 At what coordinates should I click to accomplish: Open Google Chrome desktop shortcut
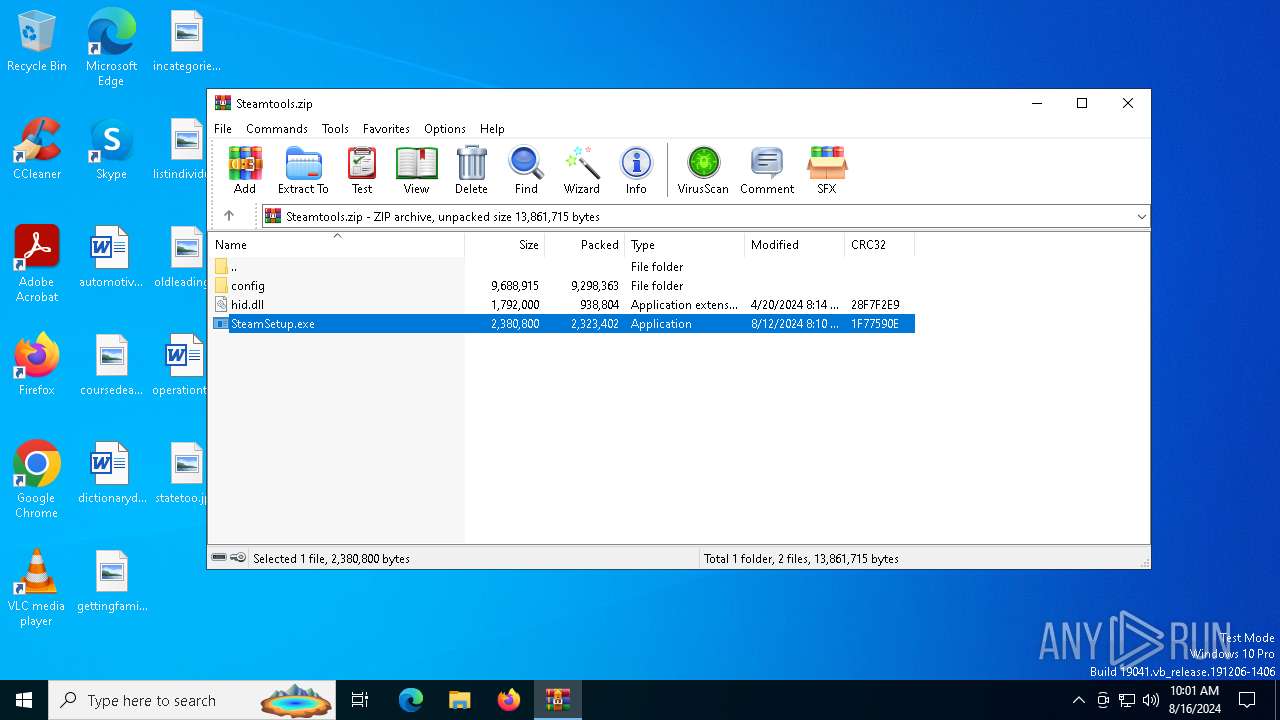pyautogui.click(x=37, y=480)
